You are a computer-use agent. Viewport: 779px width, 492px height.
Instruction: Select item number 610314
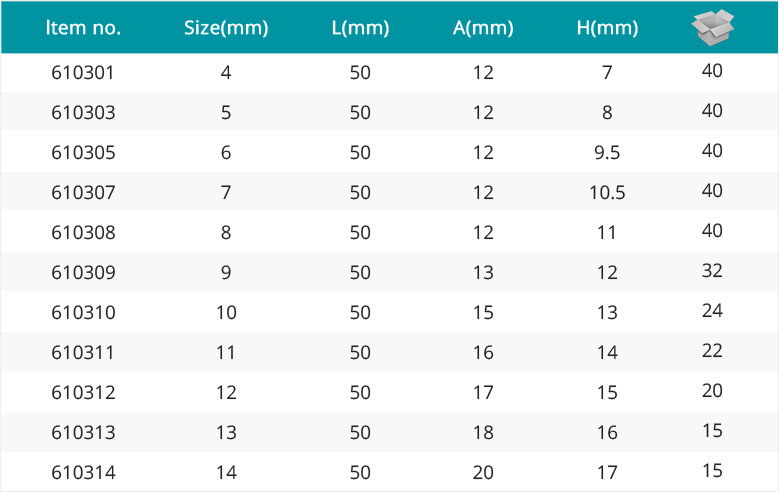pos(83,473)
